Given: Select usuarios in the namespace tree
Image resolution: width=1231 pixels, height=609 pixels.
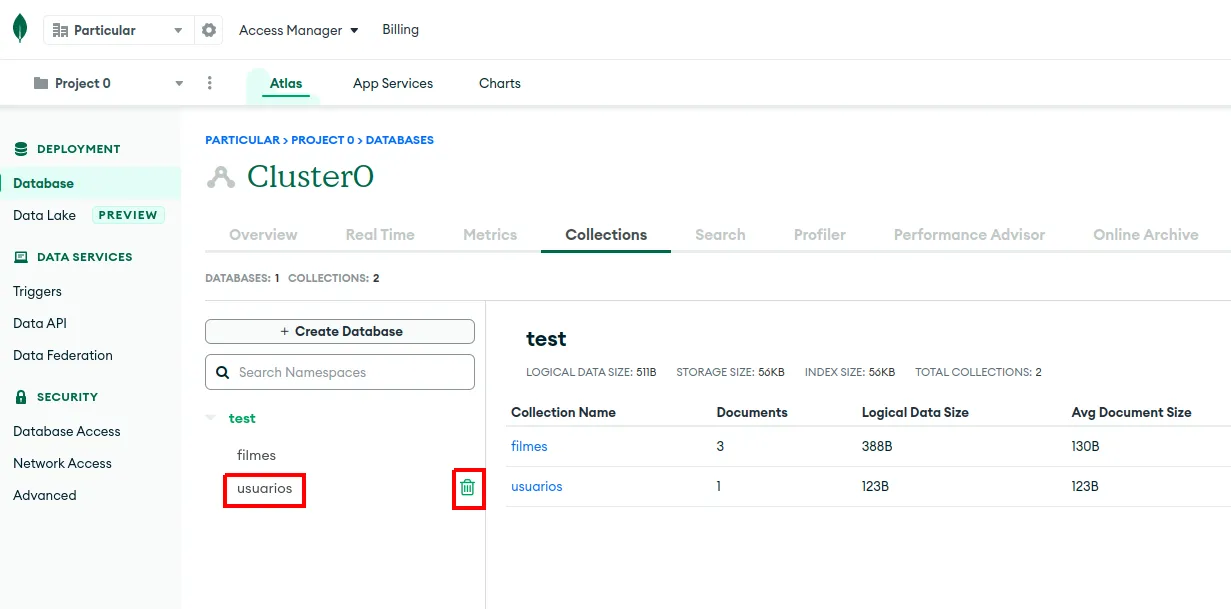Looking at the screenshot, I should click(x=264, y=489).
